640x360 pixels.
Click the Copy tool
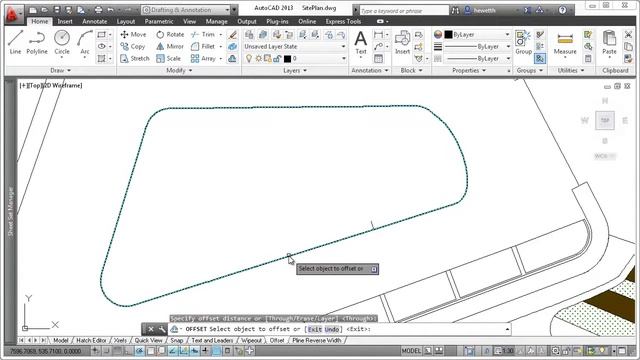point(133,47)
